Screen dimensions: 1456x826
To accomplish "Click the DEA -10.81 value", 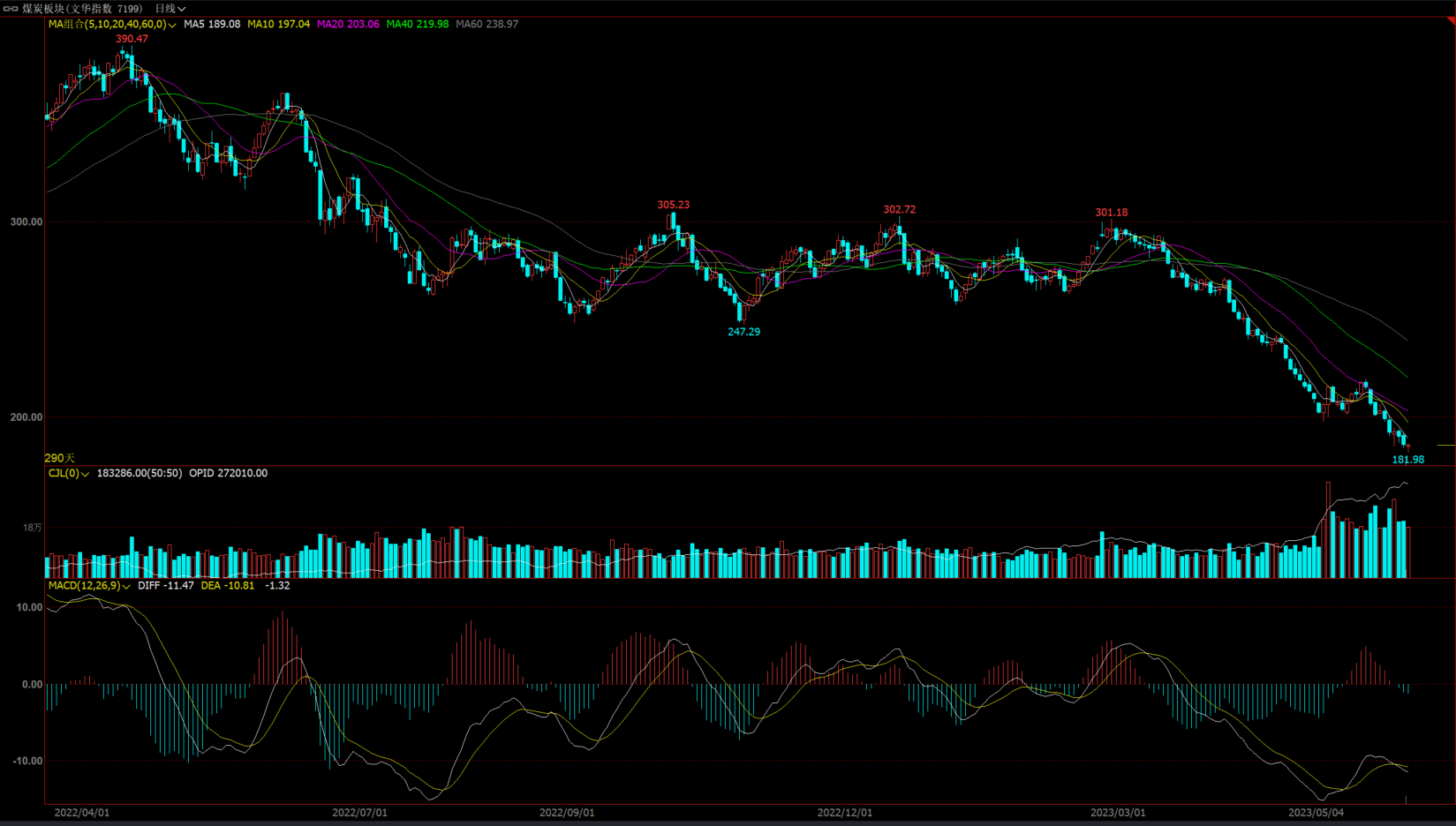I will click(x=228, y=585).
